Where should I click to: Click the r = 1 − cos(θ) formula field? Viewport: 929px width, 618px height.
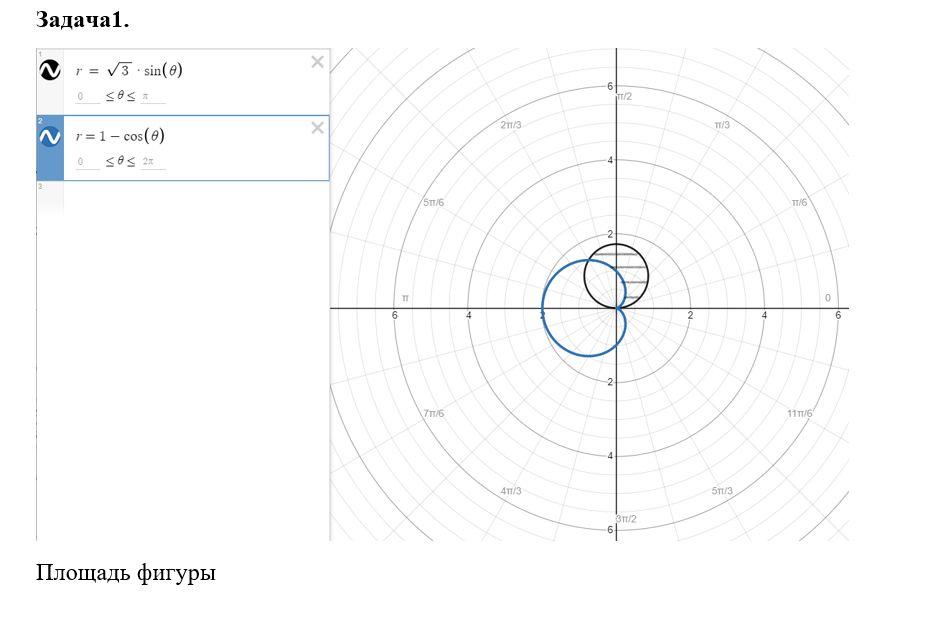pos(121,137)
